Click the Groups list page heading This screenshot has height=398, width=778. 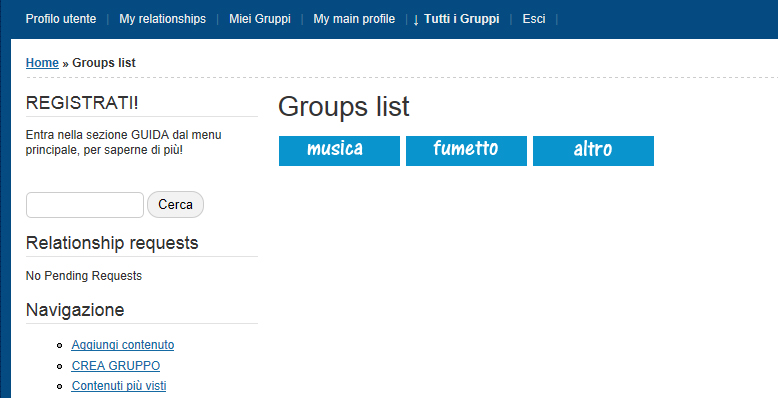coord(344,106)
